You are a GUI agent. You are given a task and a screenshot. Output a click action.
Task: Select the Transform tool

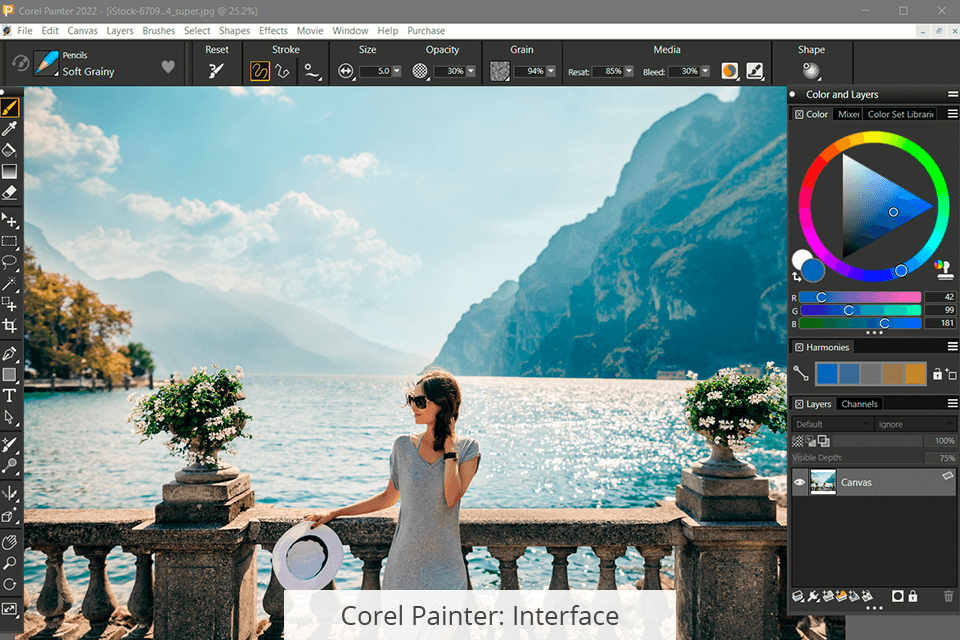coord(10,304)
